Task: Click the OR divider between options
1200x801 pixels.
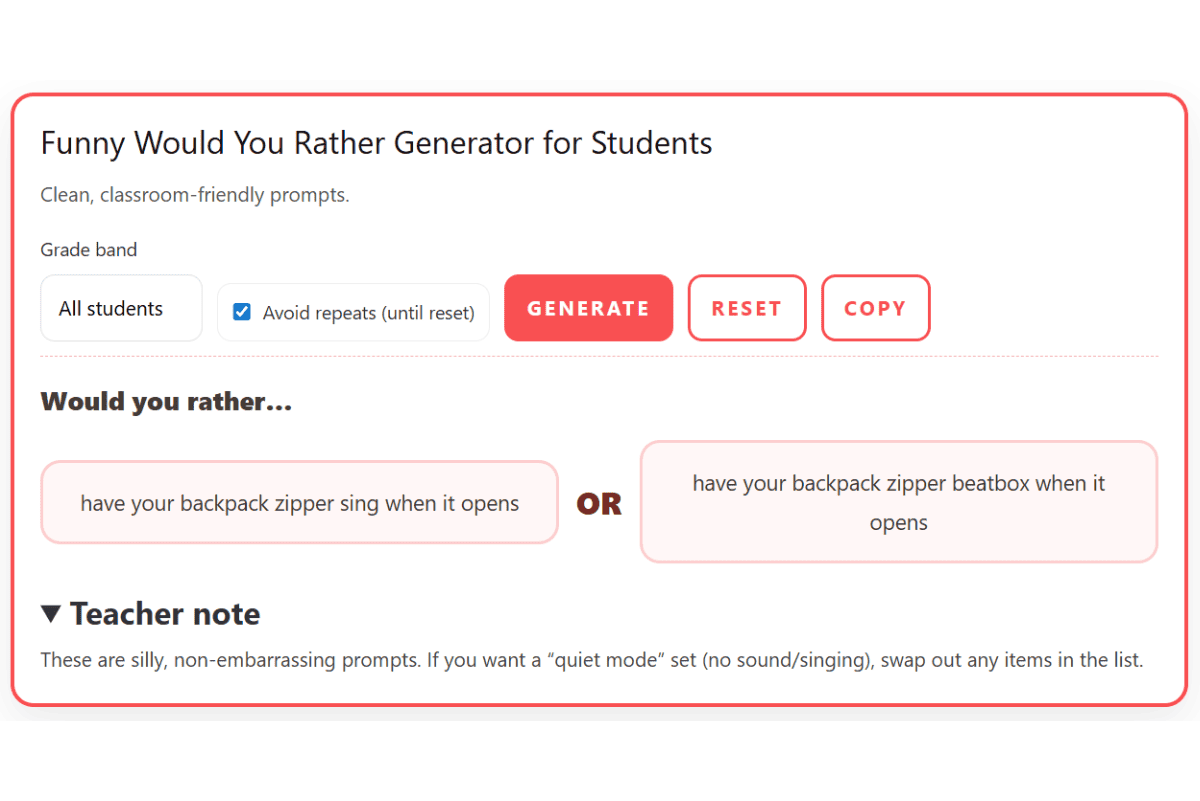Action: [x=598, y=504]
